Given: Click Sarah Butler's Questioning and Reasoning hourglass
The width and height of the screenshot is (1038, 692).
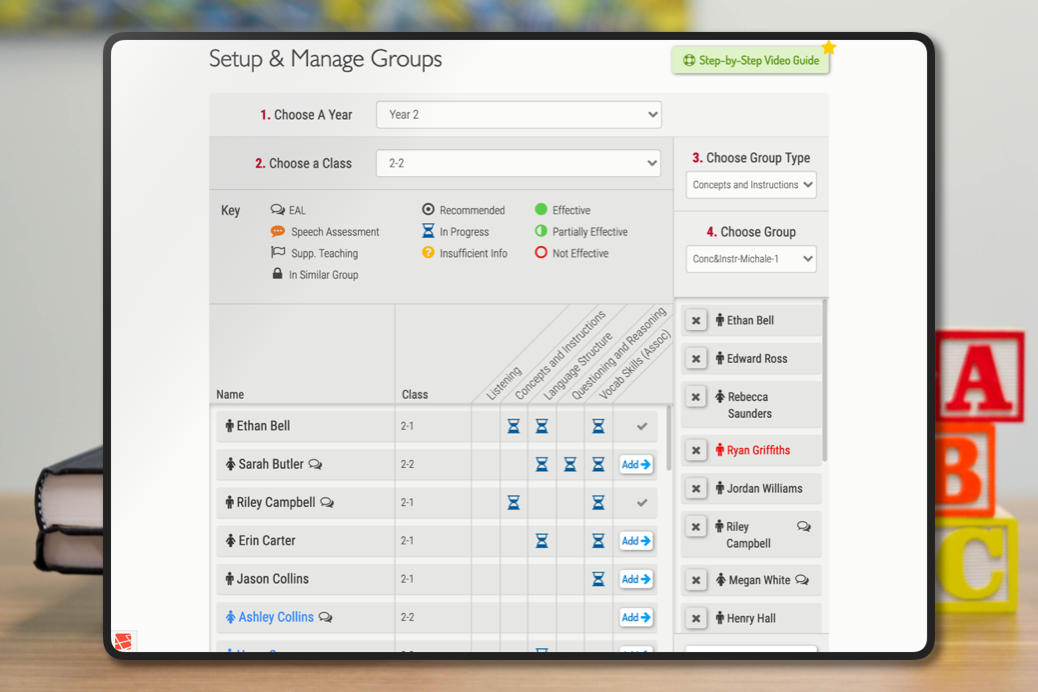Looking at the screenshot, I should coord(570,465).
